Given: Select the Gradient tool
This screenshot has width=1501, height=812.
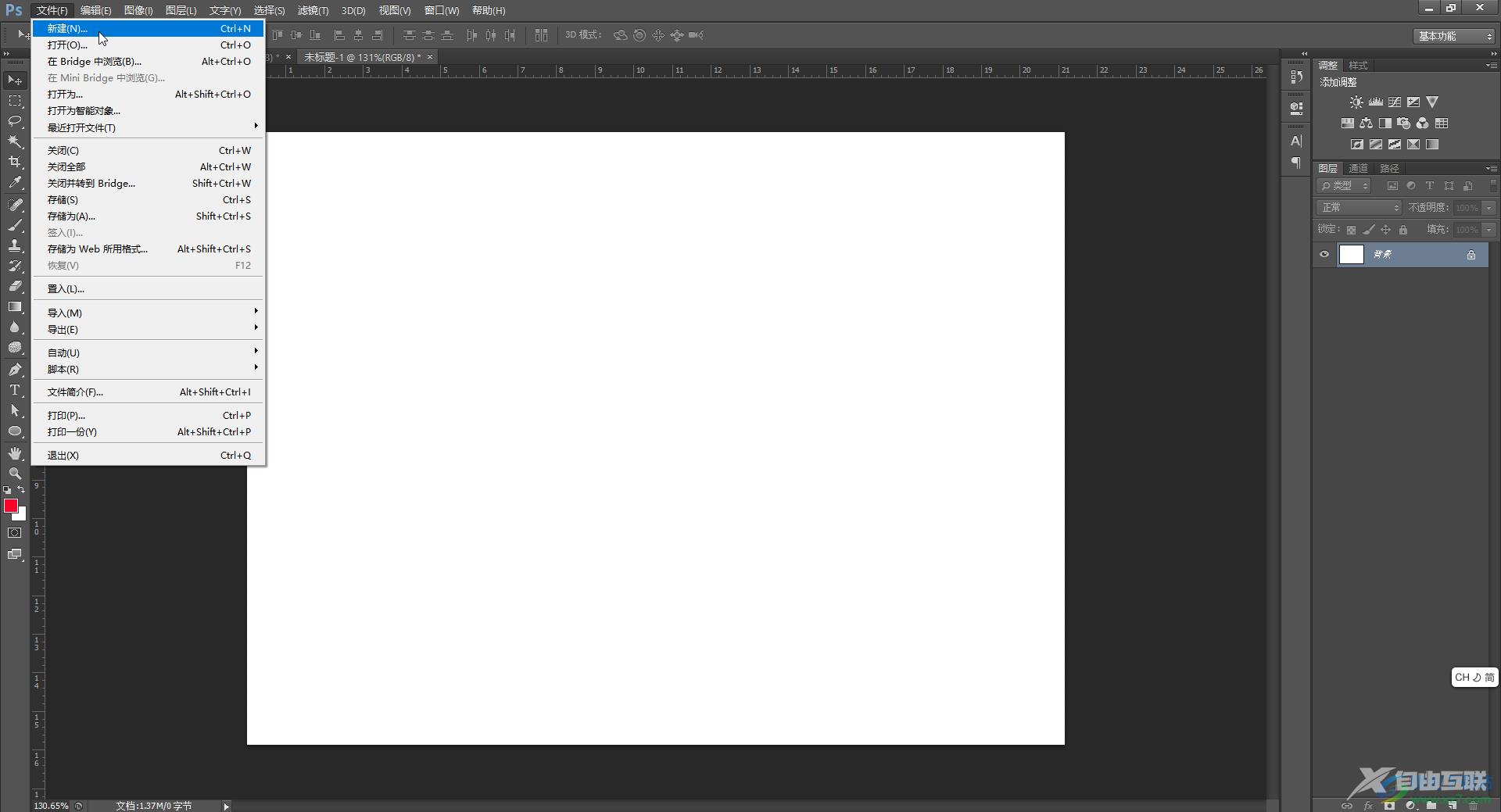Looking at the screenshot, I should point(15,306).
